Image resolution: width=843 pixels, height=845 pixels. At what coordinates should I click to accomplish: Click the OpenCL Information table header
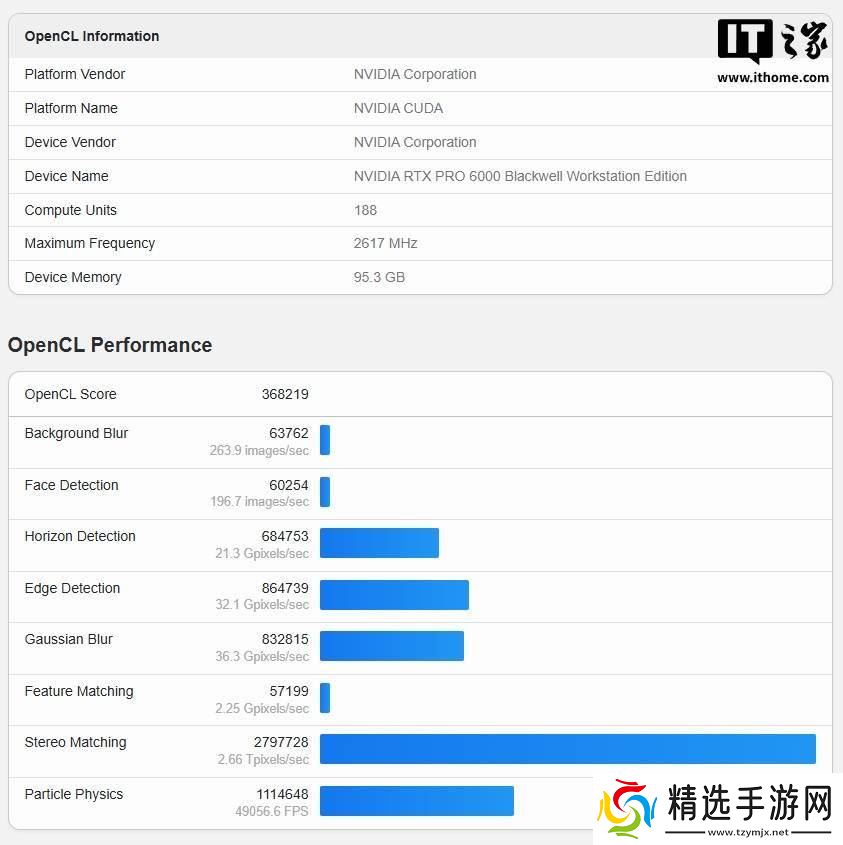92,36
